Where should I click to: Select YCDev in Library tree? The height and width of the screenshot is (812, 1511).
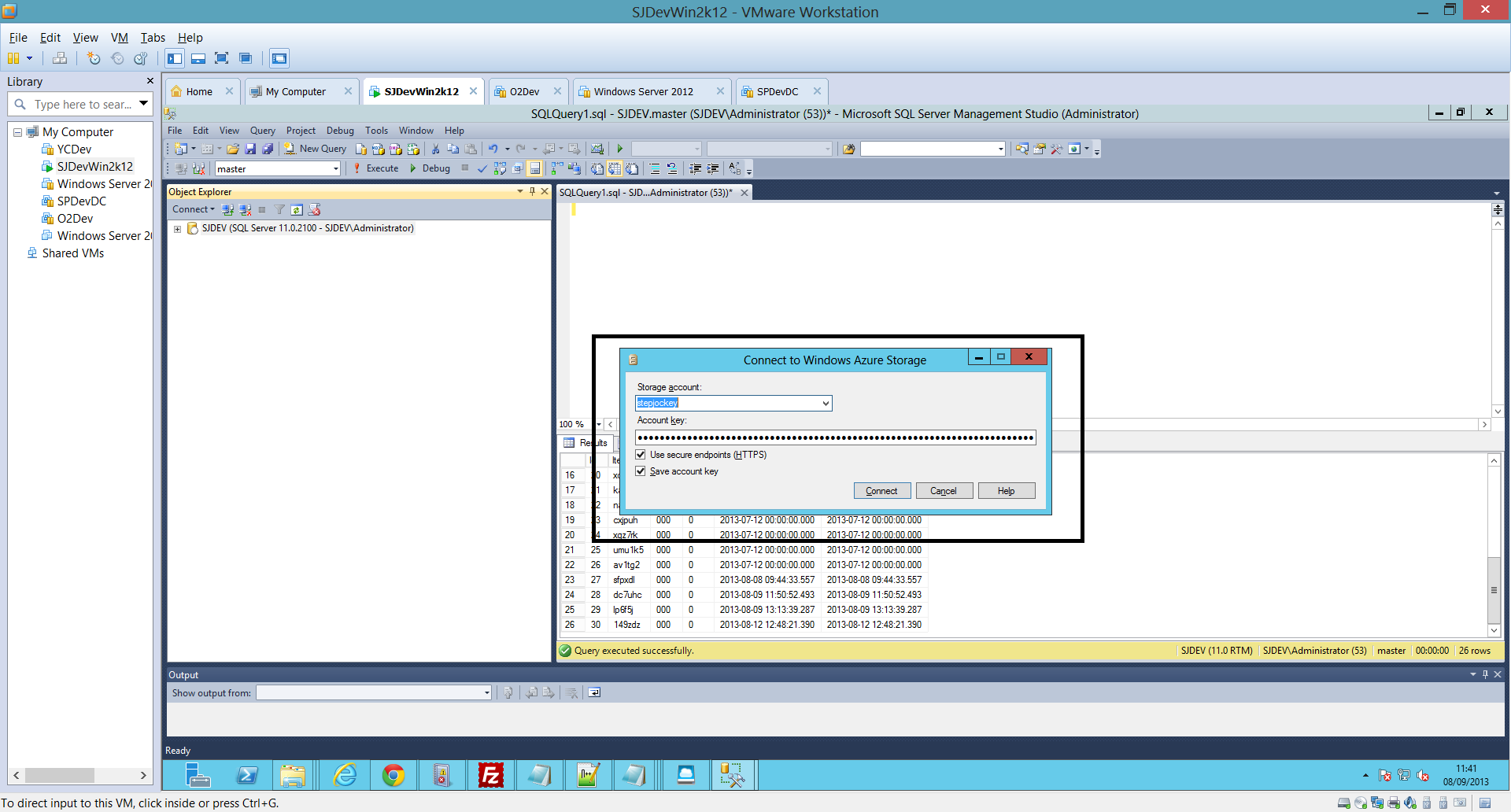pos(74,149)
